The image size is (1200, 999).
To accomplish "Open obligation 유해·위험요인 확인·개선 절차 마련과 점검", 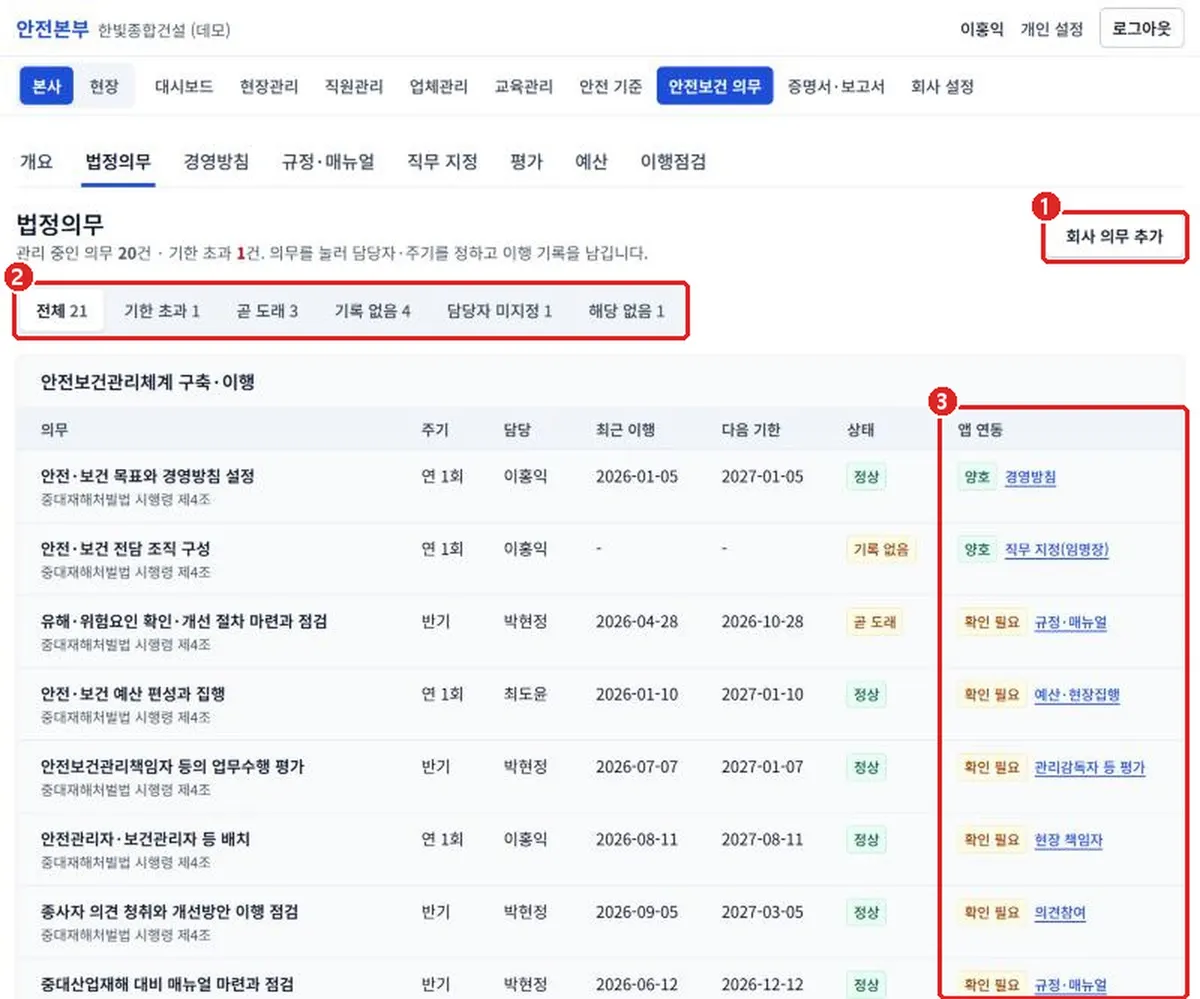I will [184, 621].
